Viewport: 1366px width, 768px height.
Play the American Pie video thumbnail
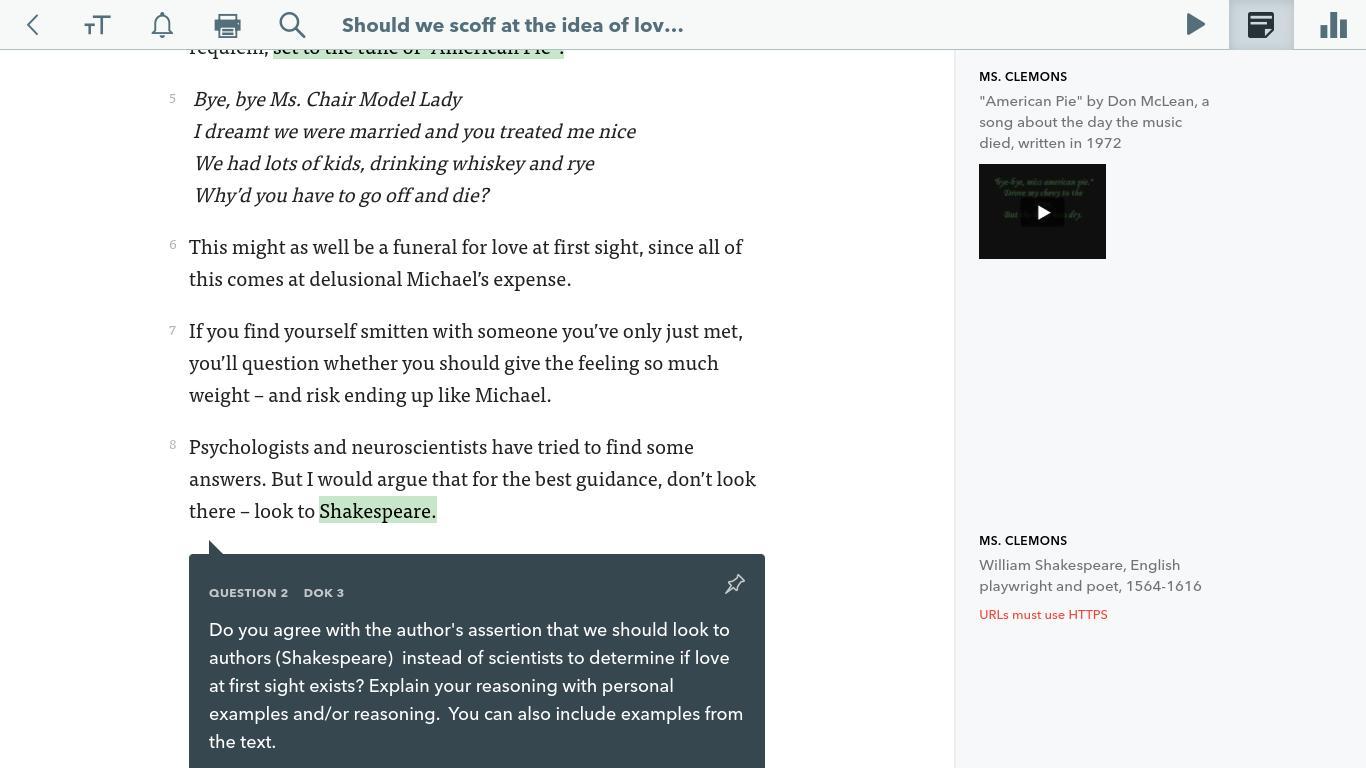pyautogui.click(x=1042, y=212)
